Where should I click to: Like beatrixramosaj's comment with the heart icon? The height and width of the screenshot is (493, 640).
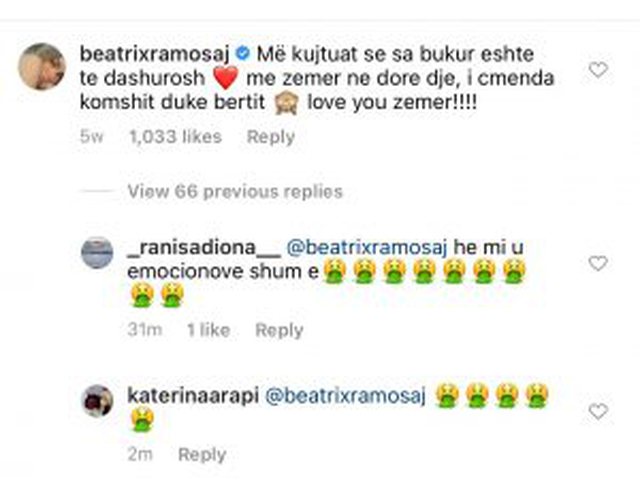tap(598, 70)
